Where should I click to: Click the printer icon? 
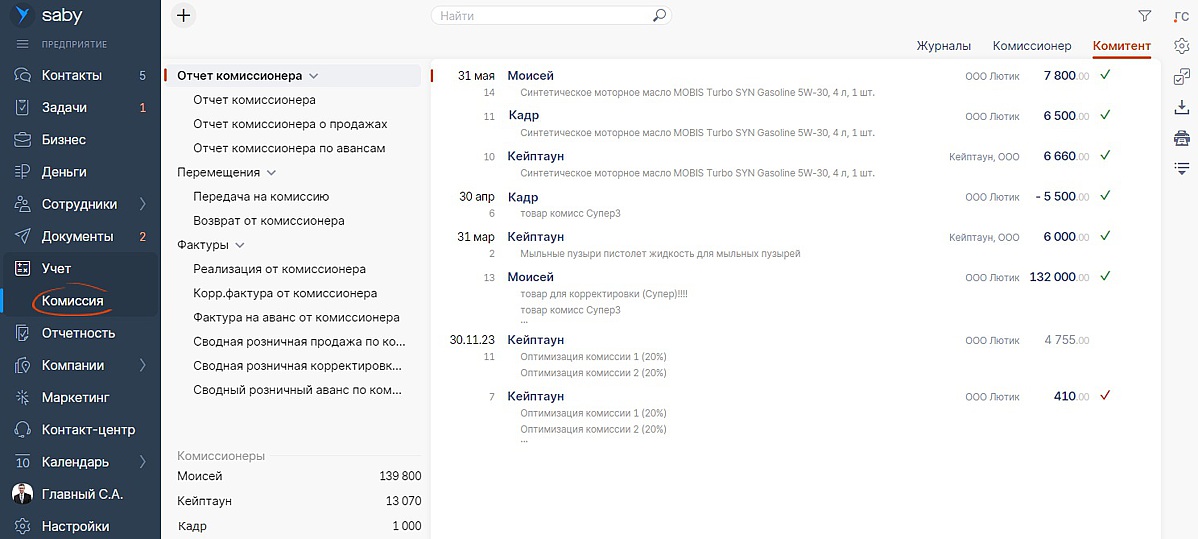click(x=1181, y=137)
